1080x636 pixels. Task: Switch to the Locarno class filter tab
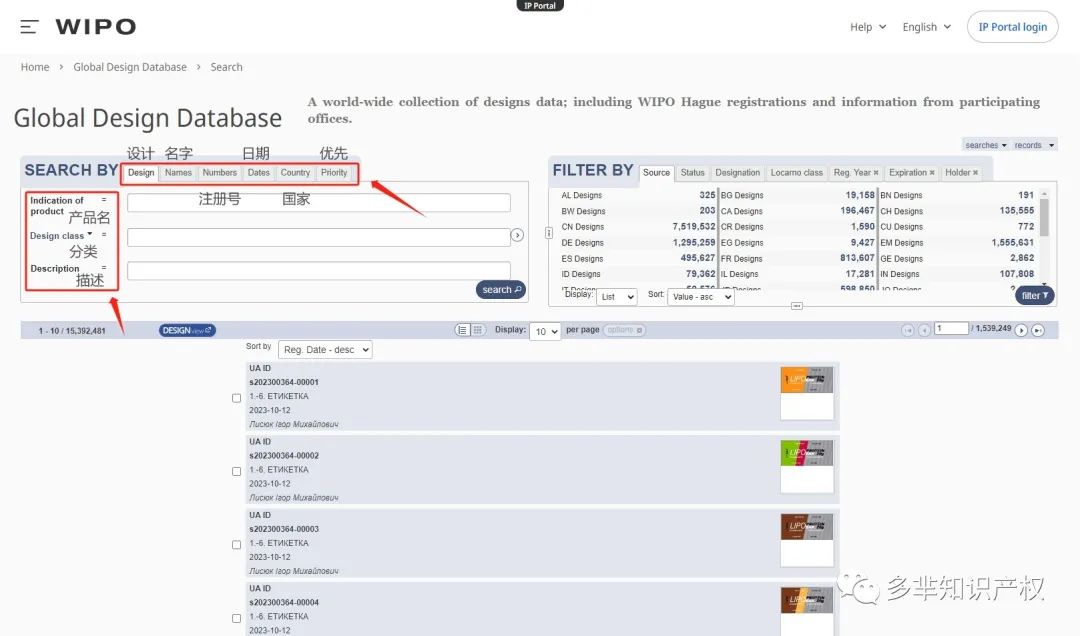click(x=797, y=173)
